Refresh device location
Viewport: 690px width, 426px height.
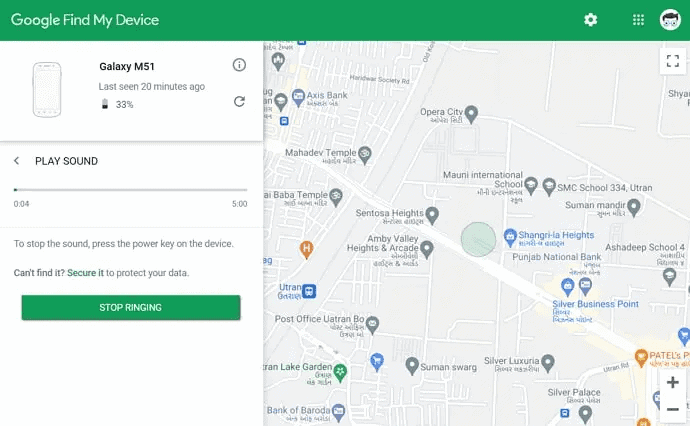pyautogui.click(x=239, y=102)
